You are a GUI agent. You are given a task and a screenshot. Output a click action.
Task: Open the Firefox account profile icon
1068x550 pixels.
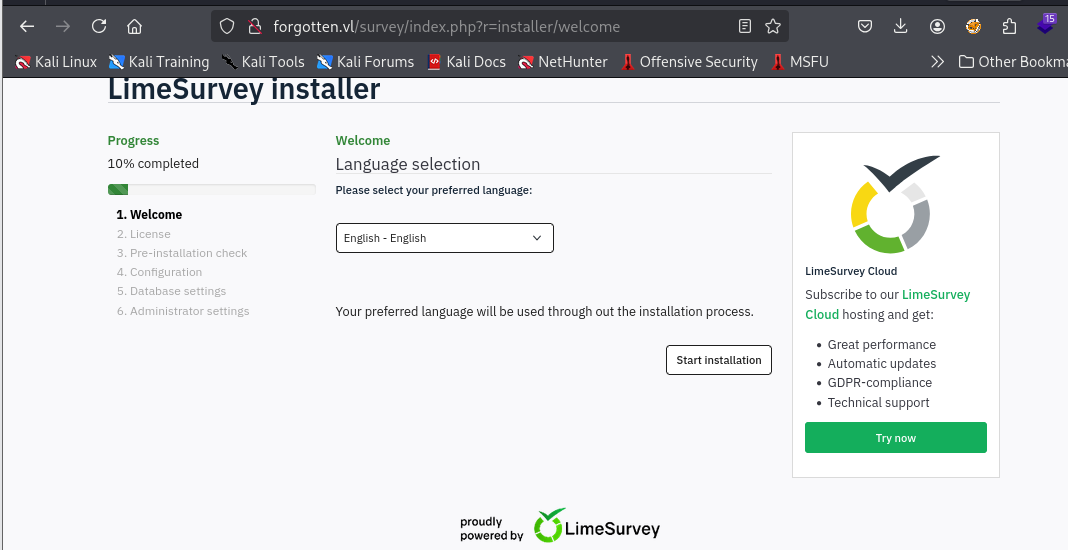click(937, 27)
